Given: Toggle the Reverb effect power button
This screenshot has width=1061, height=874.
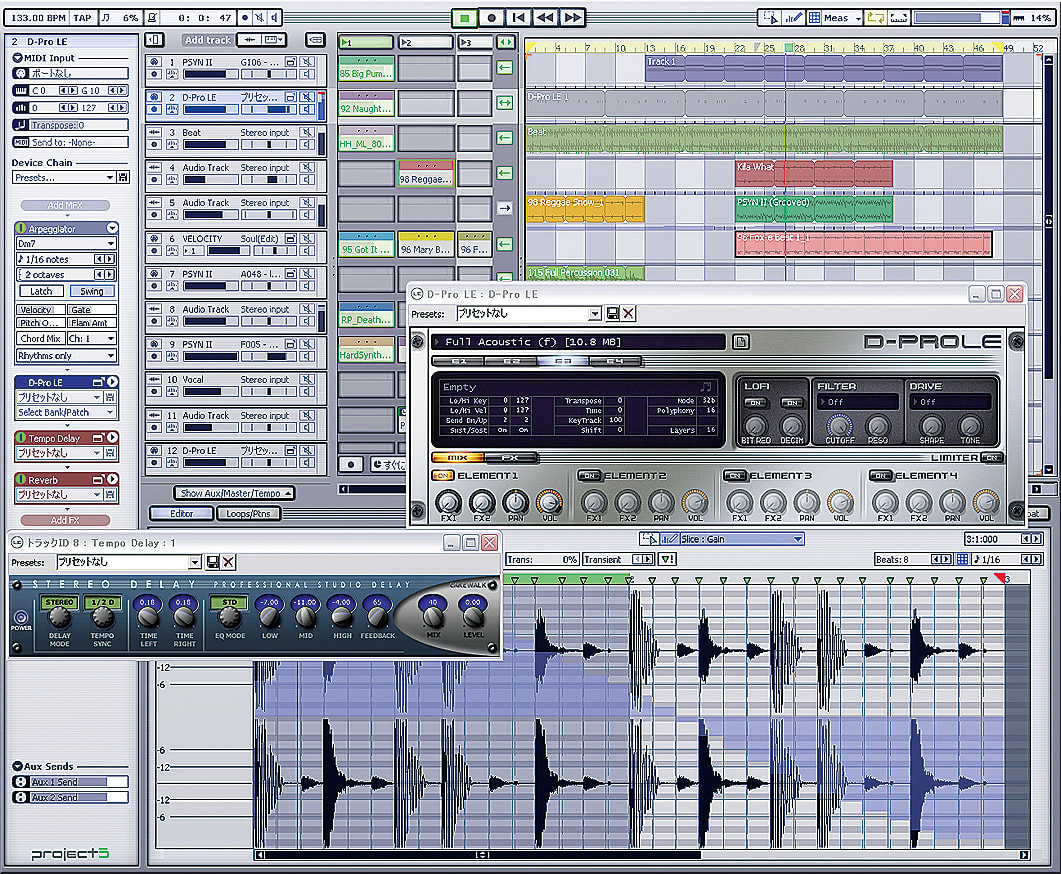Looking at the screenshot, I should click(21, 480).
